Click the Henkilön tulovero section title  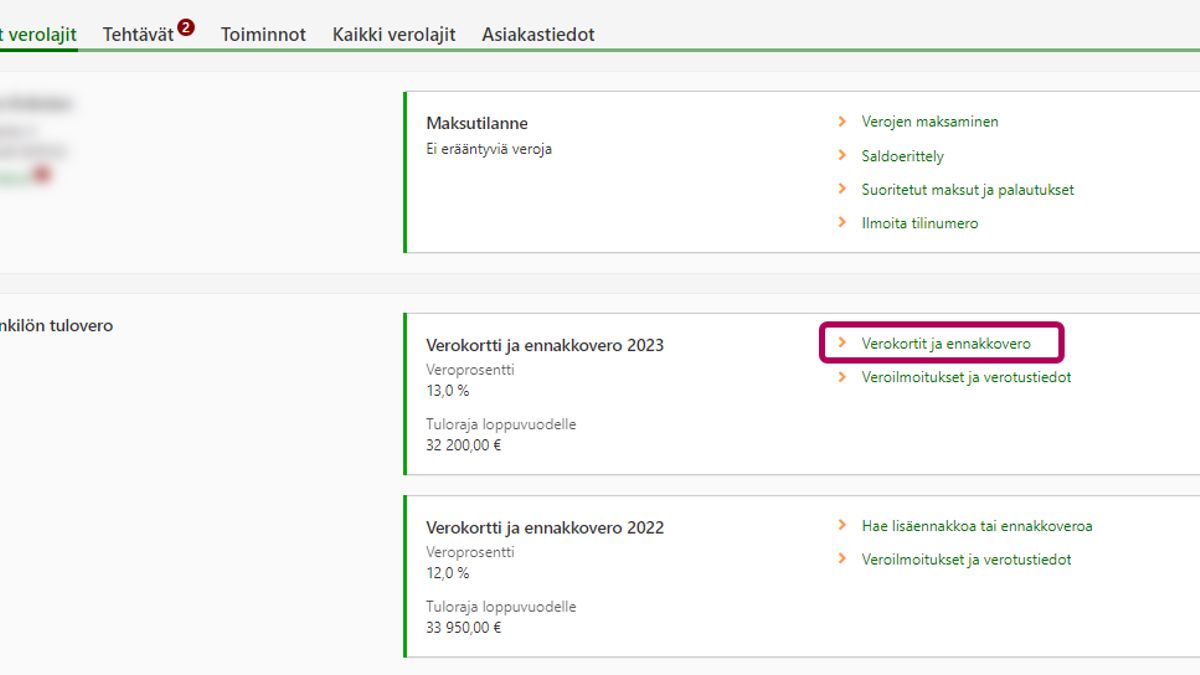56,326
